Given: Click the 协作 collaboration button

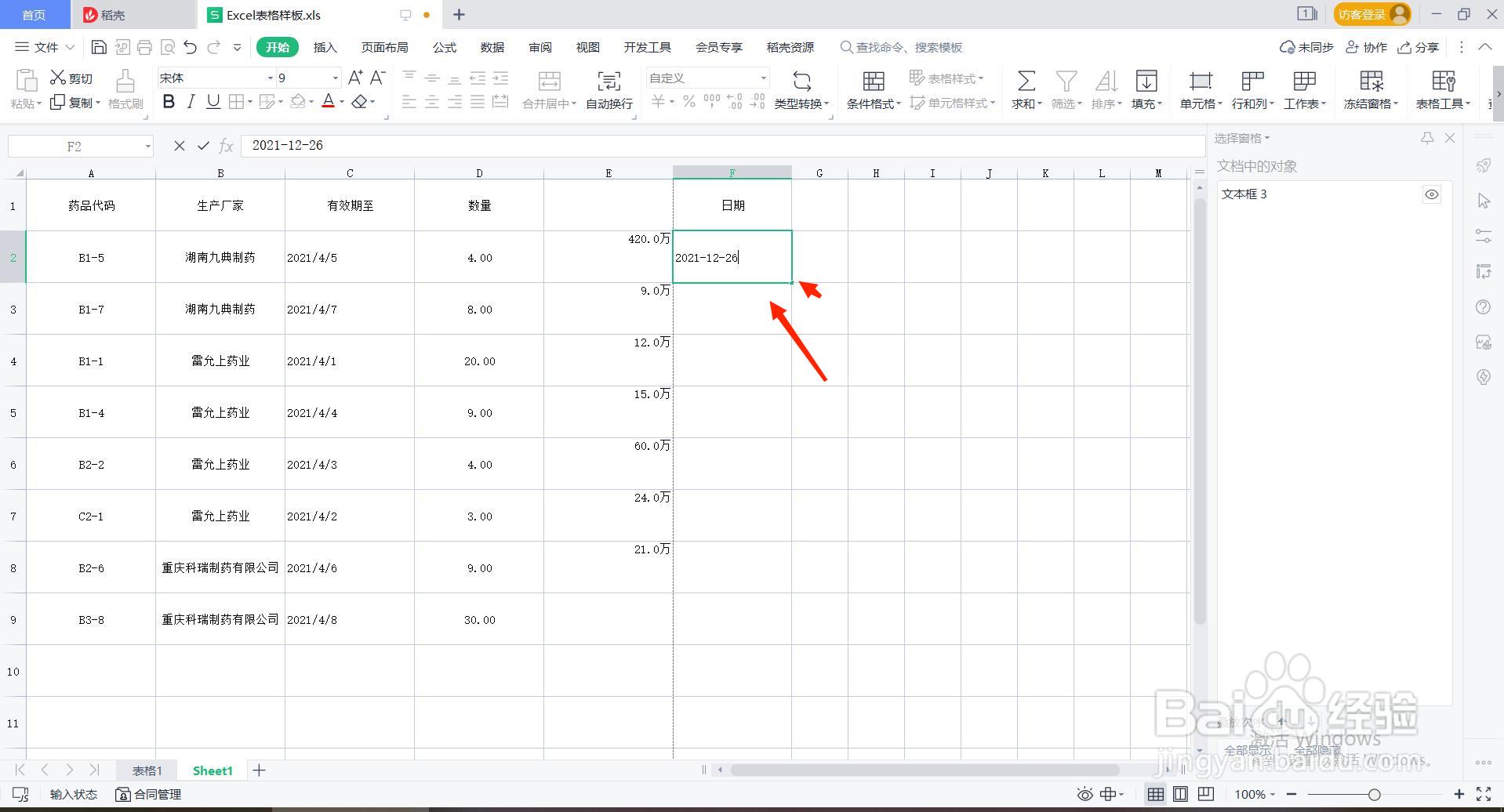Looking at the screenshot, I should pyautogui.click(x=1367, y=48).
